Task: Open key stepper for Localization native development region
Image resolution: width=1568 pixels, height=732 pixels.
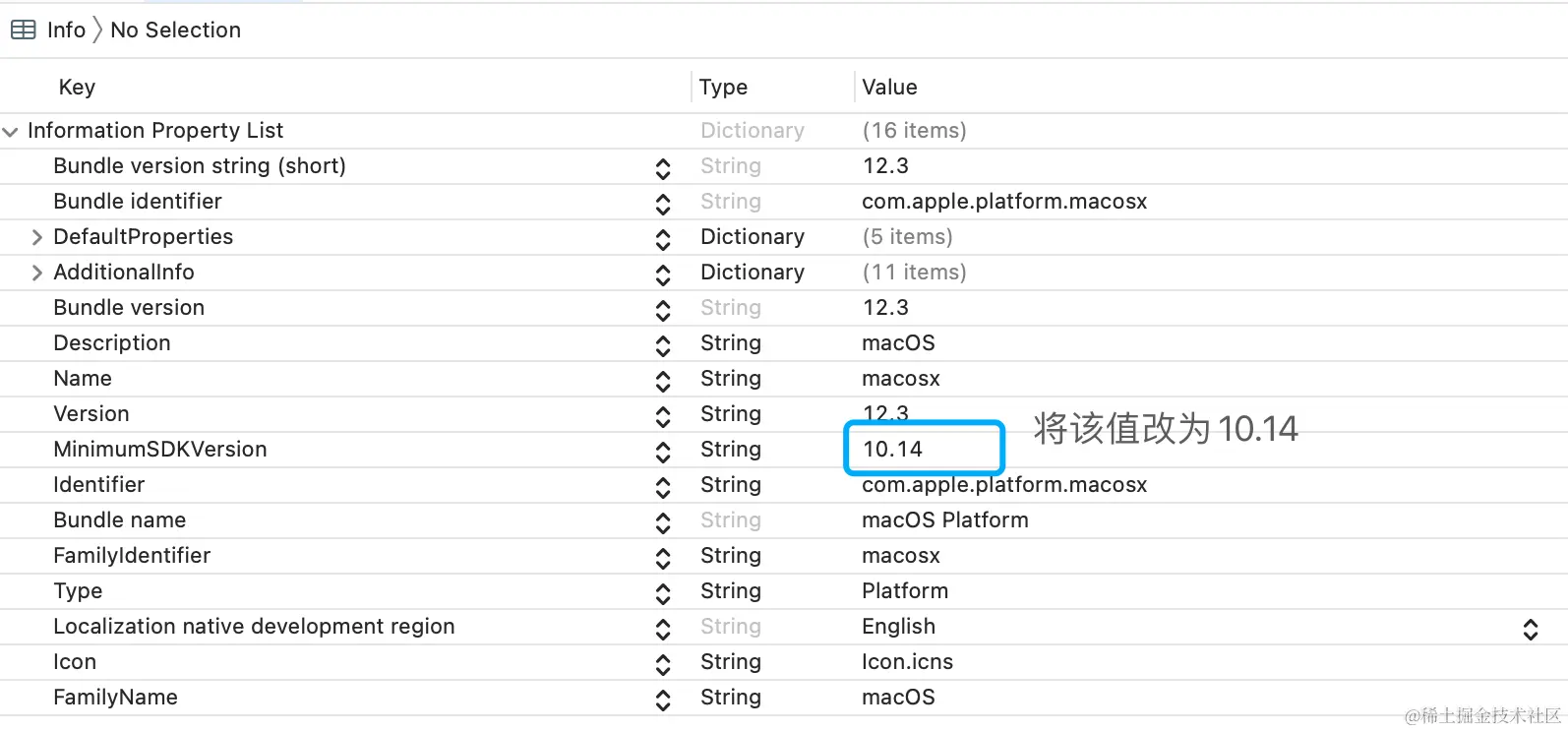Action: coord(663,629)
